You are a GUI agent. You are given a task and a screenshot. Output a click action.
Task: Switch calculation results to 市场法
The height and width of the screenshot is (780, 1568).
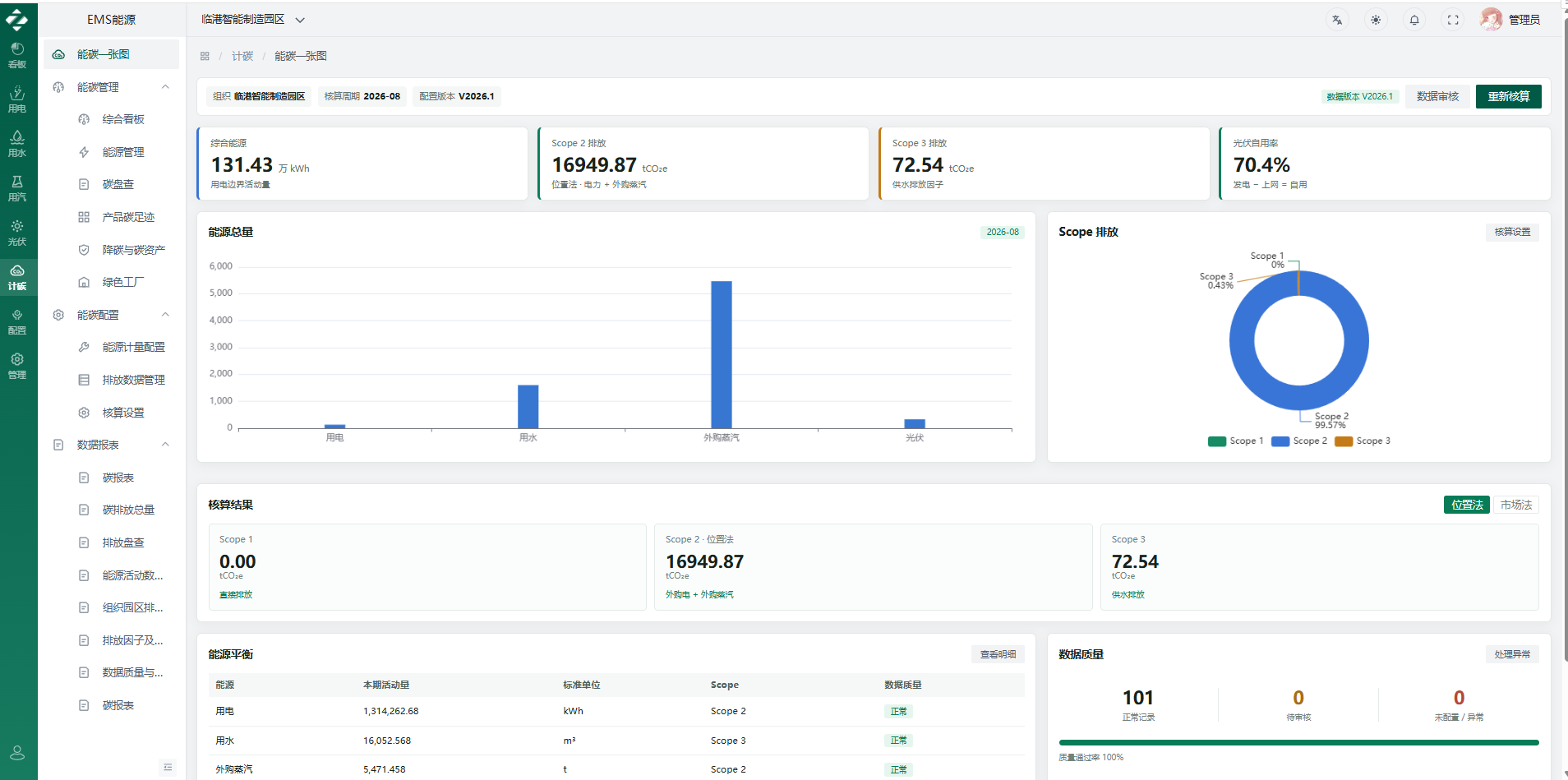pyautogui.click(x=1516, y=505)
